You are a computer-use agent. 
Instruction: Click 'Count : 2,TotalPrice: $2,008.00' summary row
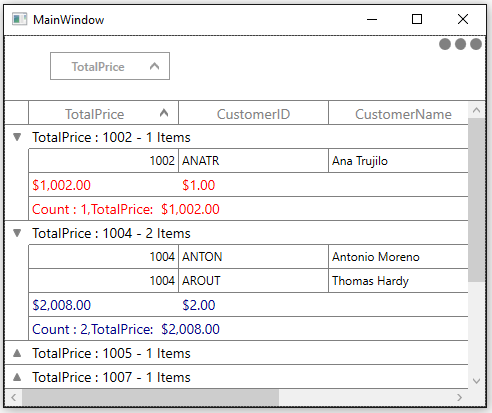pyautogui.click(x=248, y=329)
